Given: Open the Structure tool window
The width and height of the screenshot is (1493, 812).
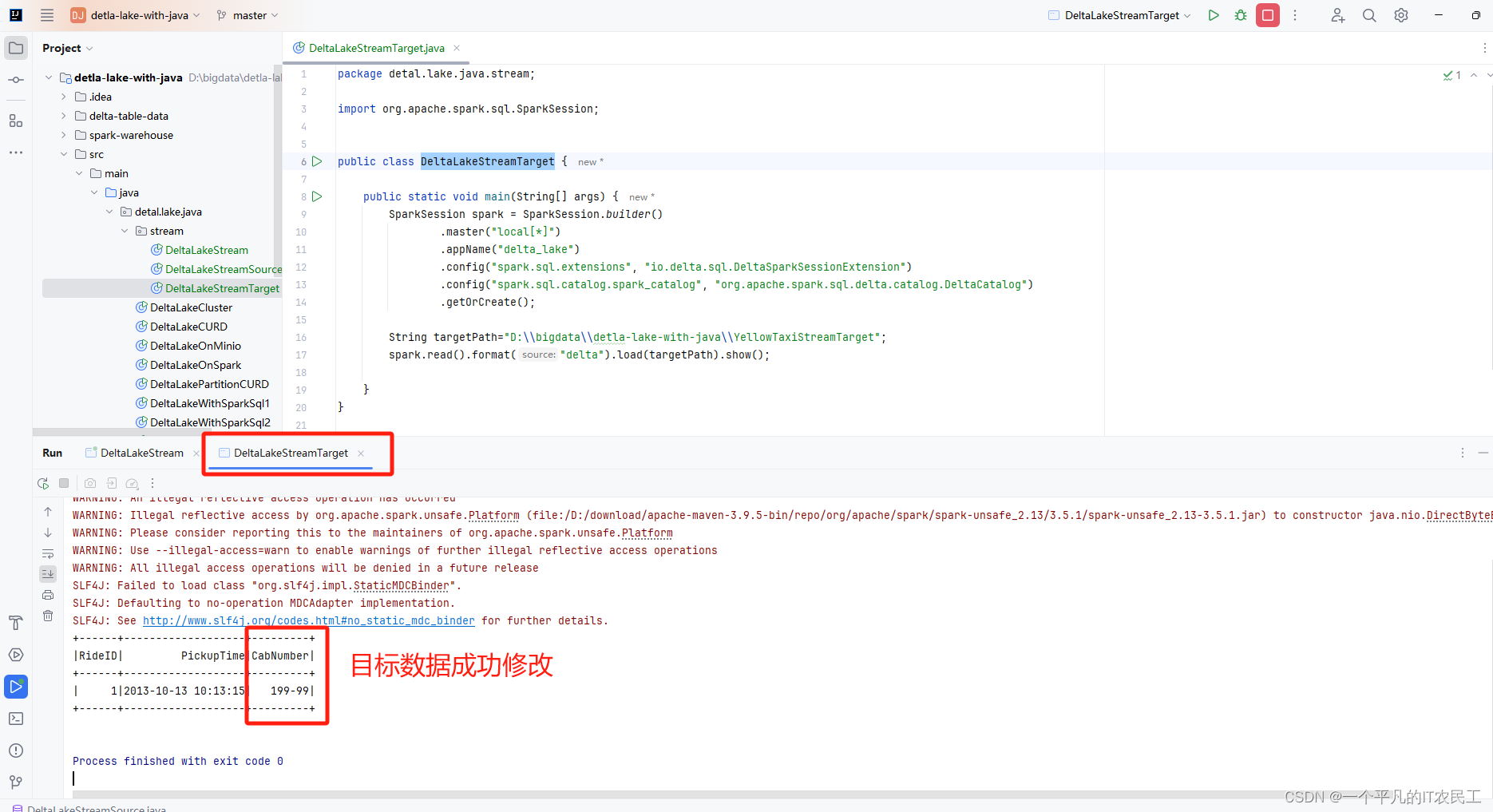Looking at the screenshot, I should [16, 121].
